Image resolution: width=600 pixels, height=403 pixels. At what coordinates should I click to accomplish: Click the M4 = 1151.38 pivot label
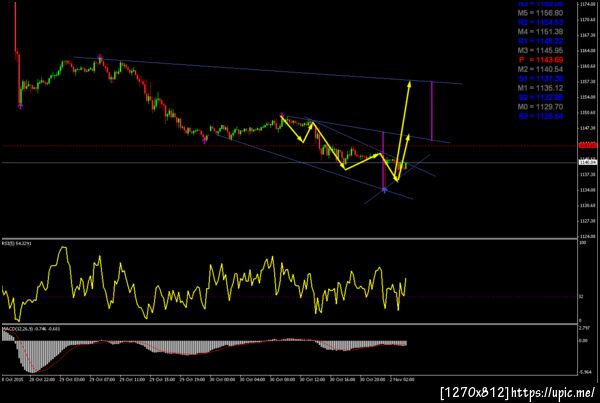(x=540, y=32)
